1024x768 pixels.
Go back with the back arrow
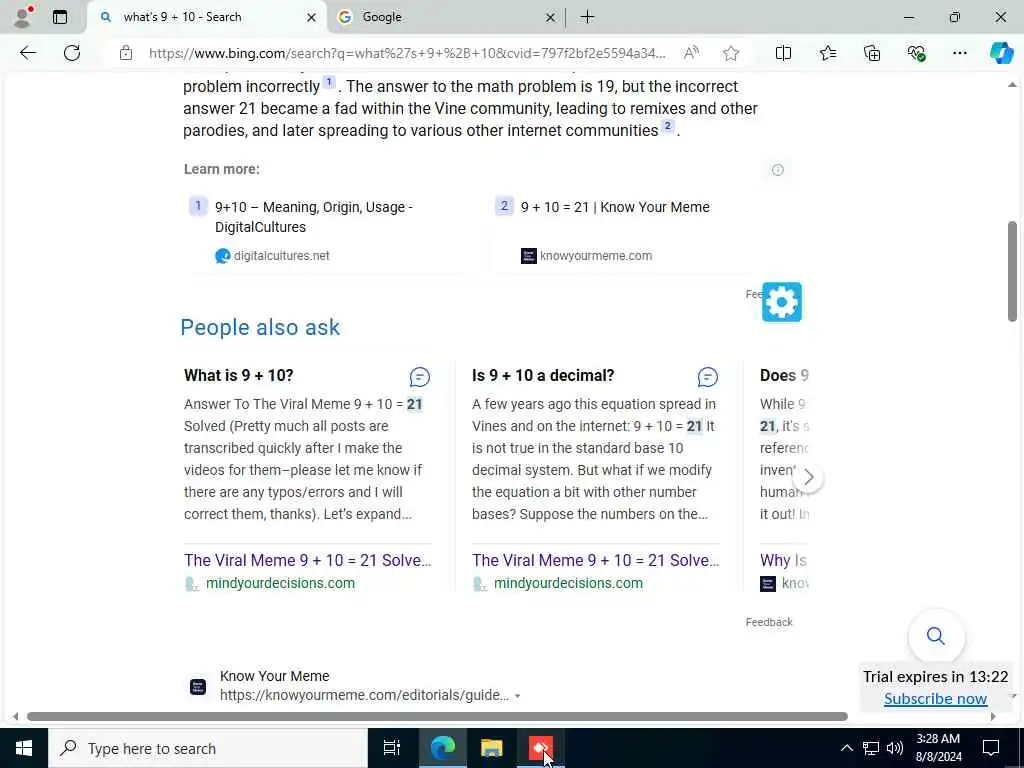pos(28,53)
